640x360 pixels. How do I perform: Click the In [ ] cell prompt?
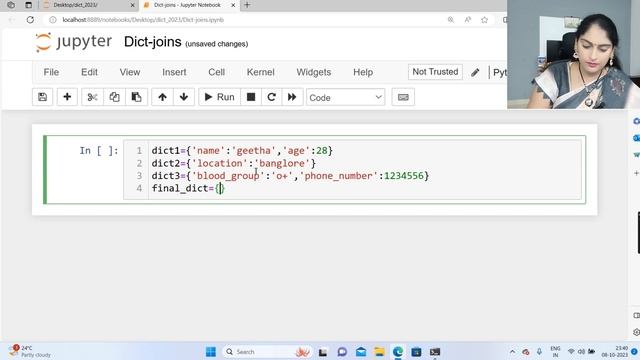99,151
